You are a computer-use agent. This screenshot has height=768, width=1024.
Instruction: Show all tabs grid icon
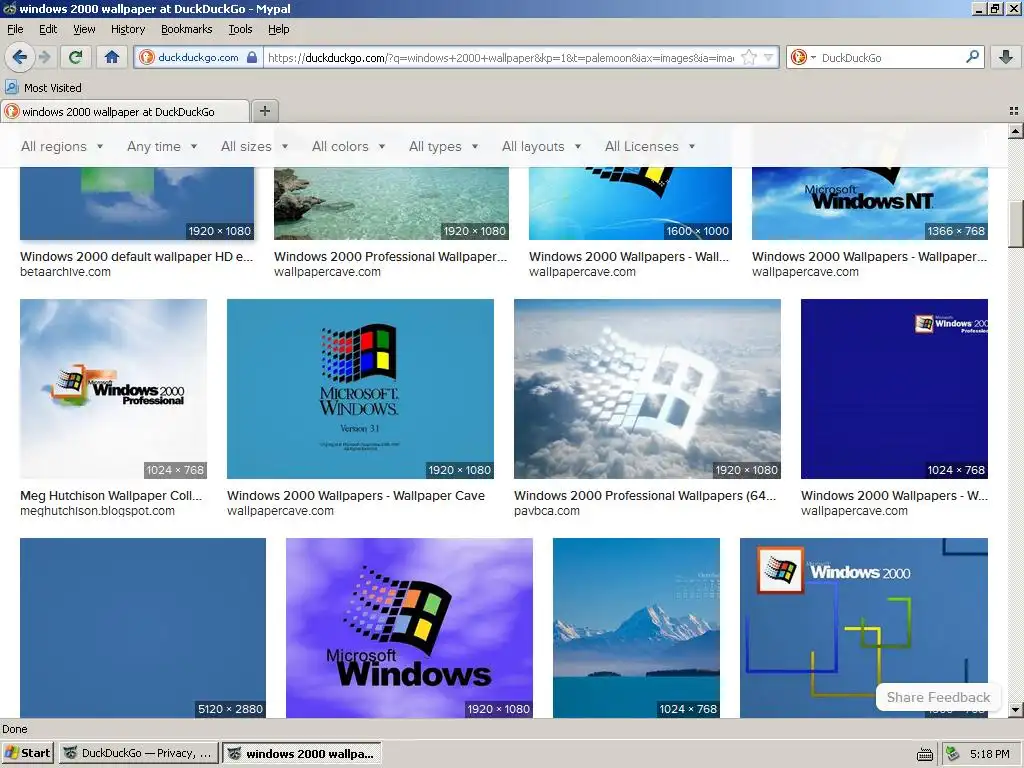point(1014,111)
